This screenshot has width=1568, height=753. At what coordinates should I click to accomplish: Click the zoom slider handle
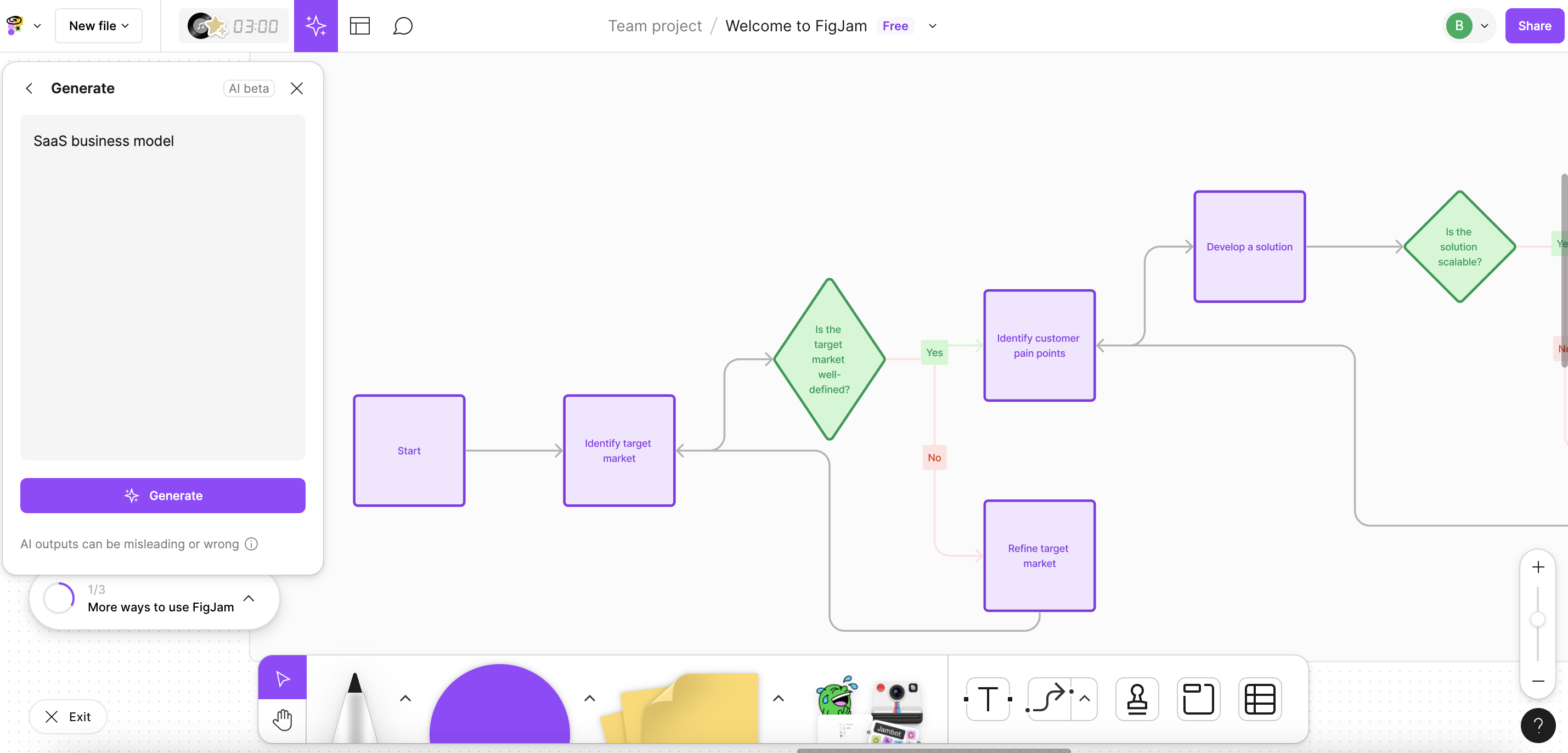coord(1538,620)
